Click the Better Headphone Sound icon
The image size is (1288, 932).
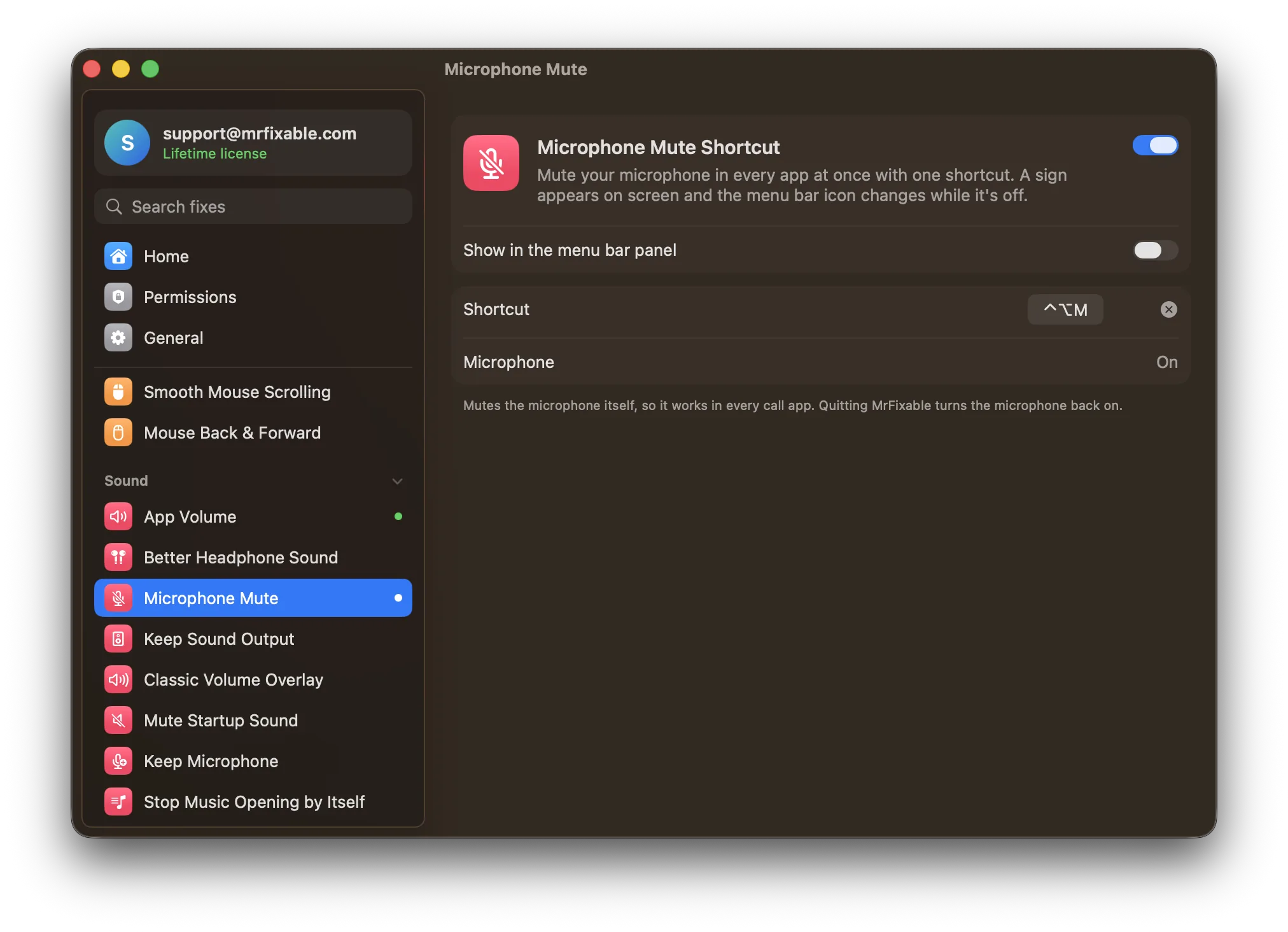[x=118, y=558]
